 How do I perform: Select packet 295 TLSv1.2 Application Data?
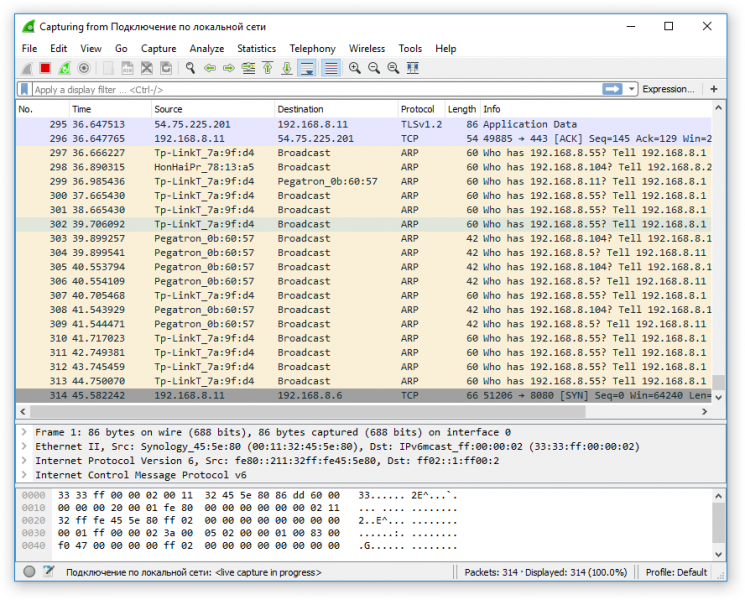363,124
